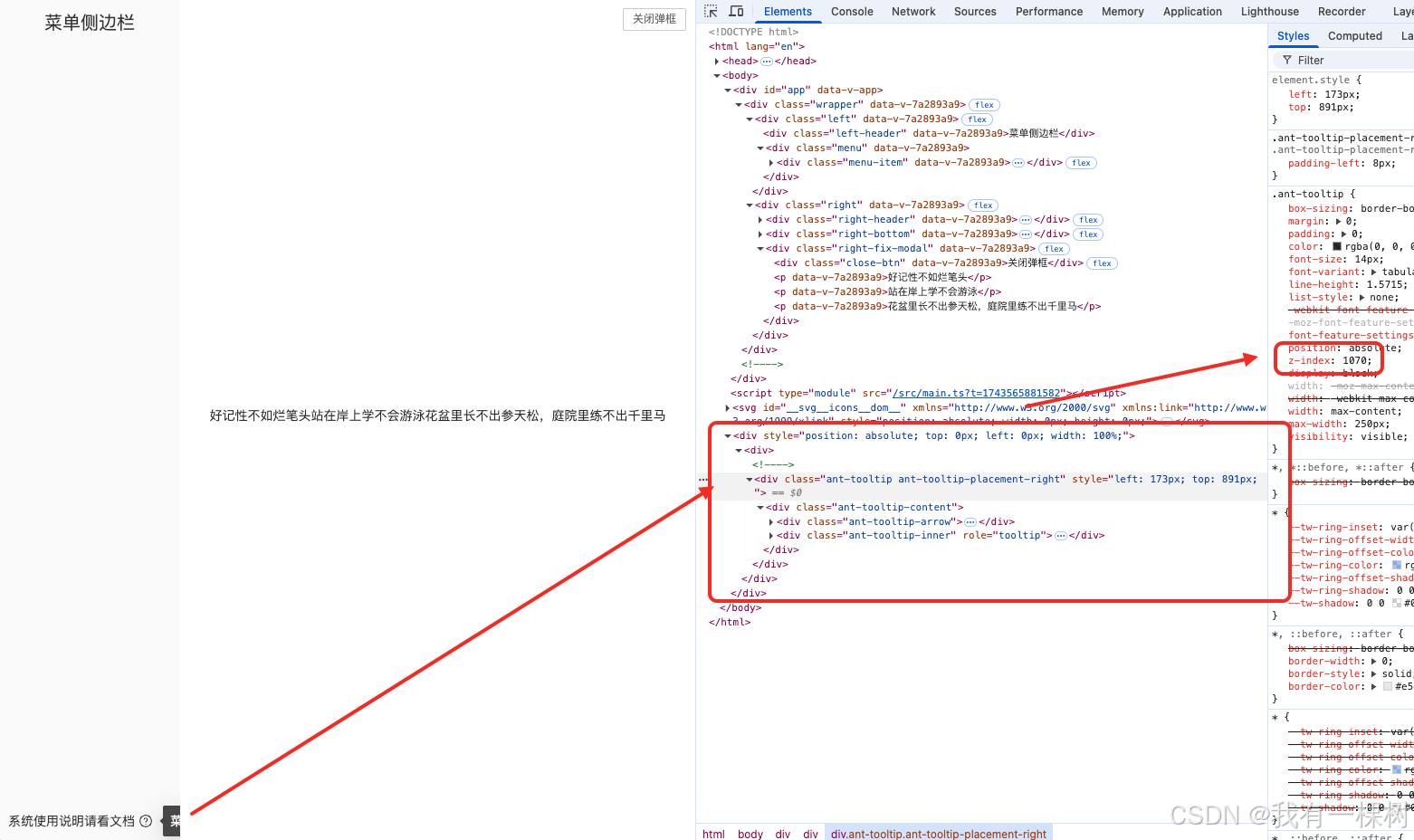Image resolution: width=1414 pixels, height=840 pixels.
Task: Click the ellipsis badge in the right-bottom div
Action: click(x=1026, y=234)
